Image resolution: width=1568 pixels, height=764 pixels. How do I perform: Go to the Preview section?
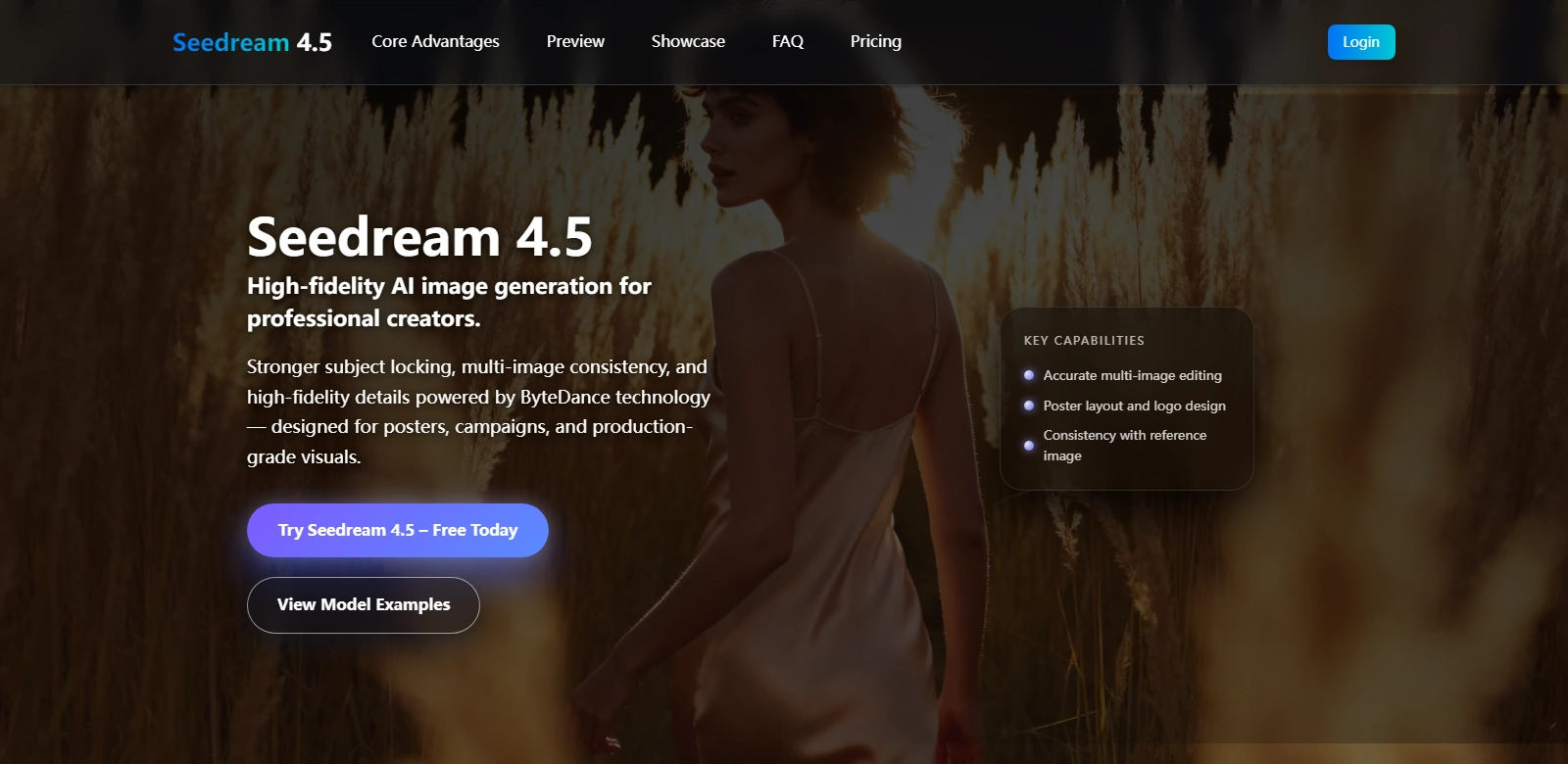tap(575, 41)
